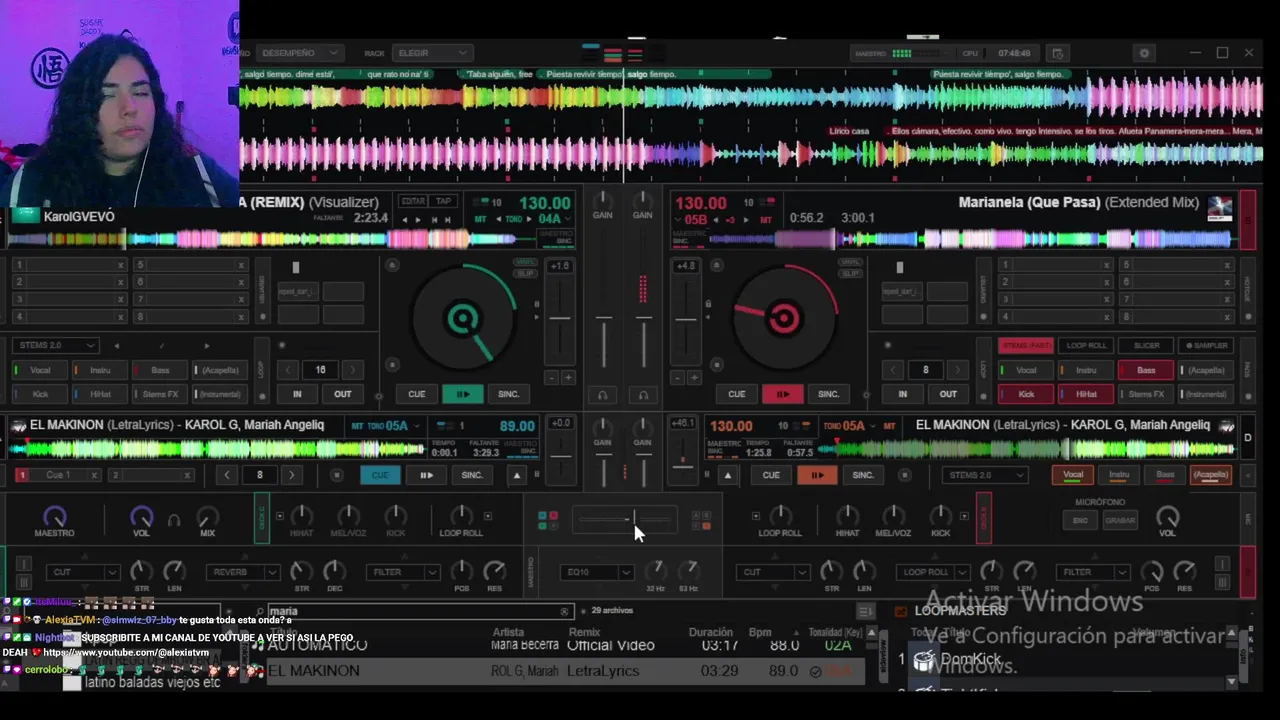Sync the left green deck with SINC.
This screenshot has width=1280, height=720.
508,394
